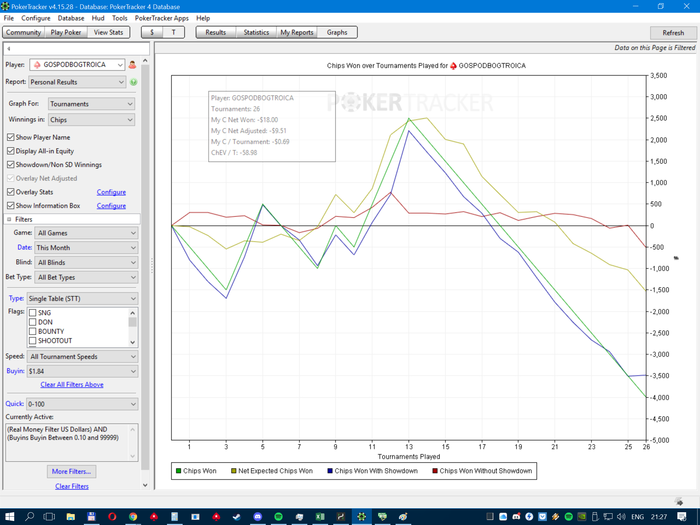Open the Speed dropdown

tap(82, 357)
